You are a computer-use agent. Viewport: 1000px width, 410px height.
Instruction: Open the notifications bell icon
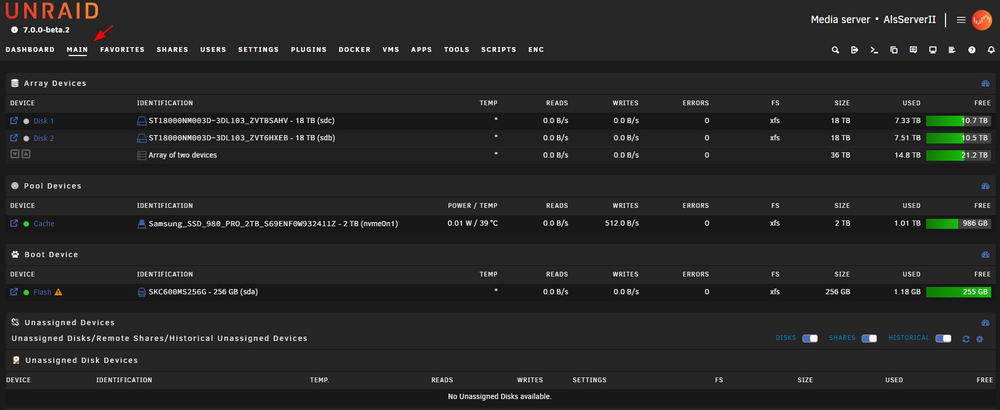coord(991,50)
